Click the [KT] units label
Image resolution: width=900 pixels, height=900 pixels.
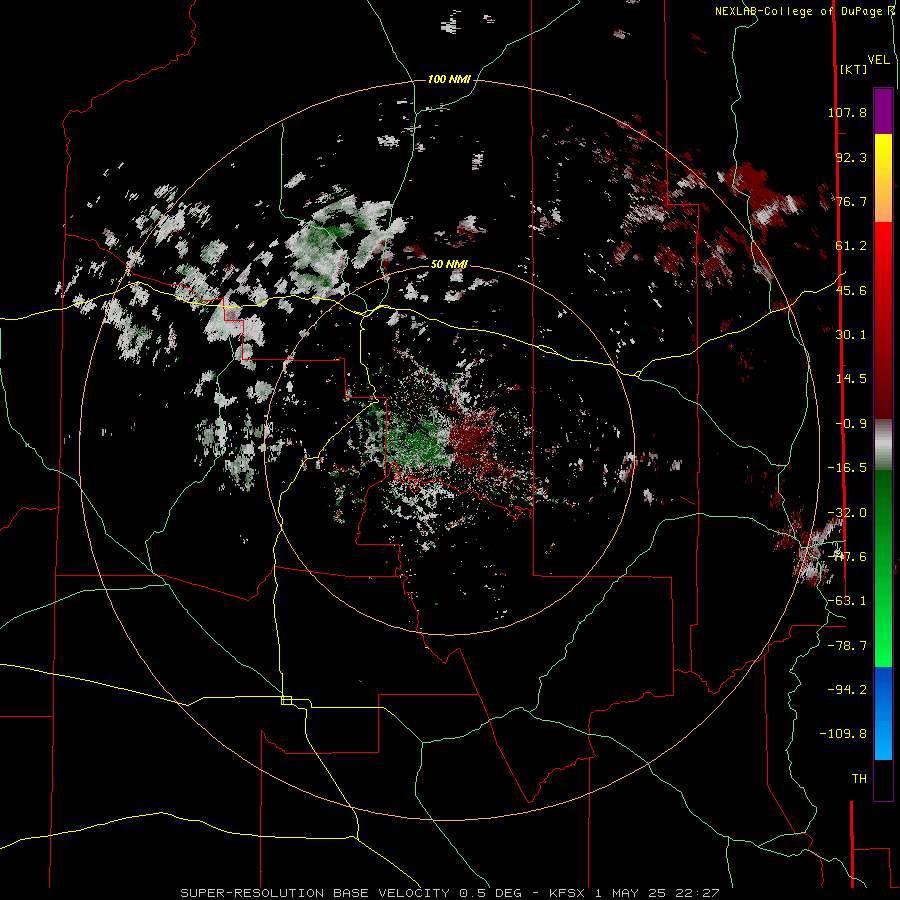coord(854,69)
